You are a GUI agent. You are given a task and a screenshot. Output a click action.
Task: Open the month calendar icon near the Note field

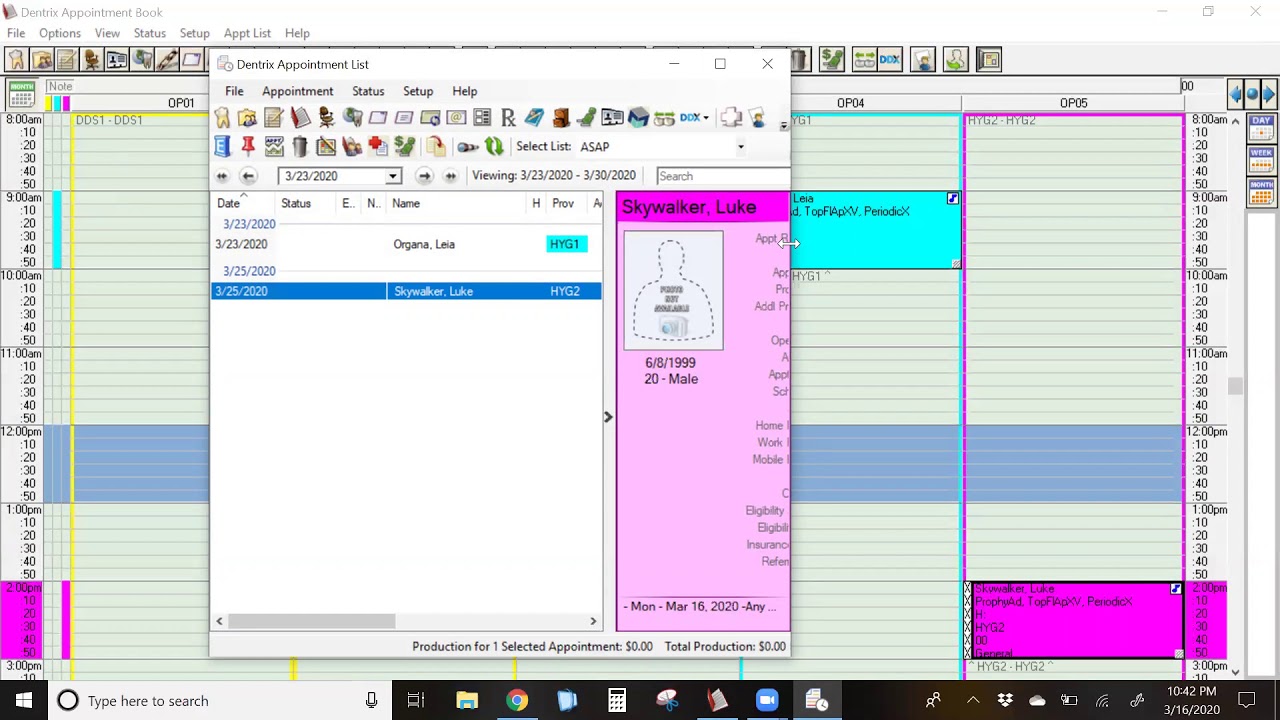(22, 93)
